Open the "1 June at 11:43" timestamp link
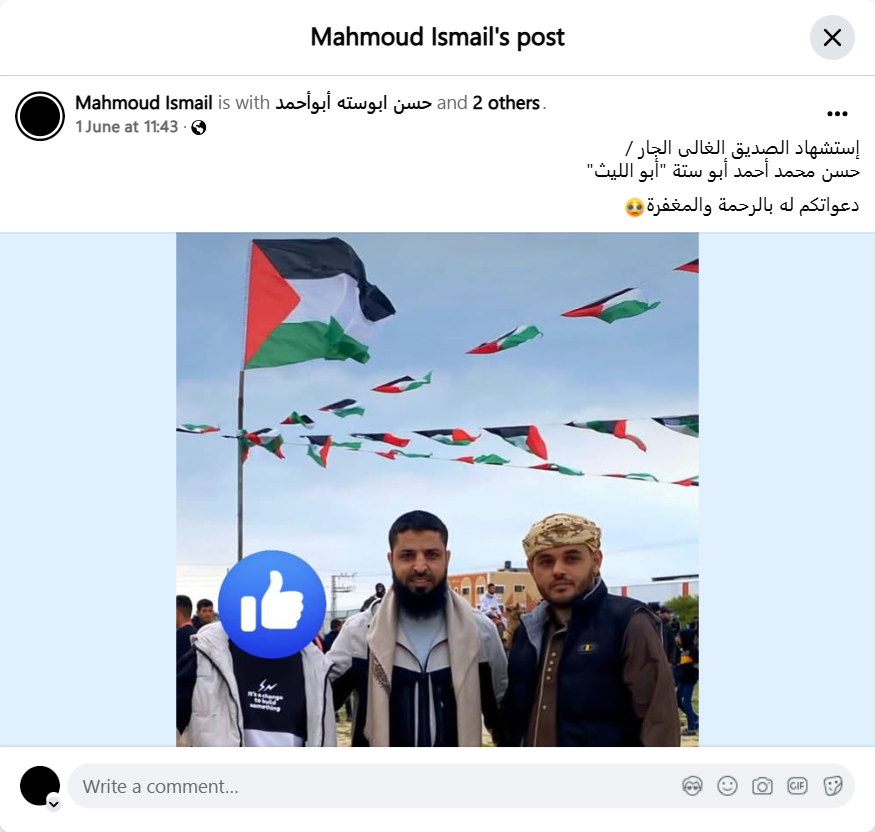Image resolution: width=875 pixels, height=832 pixels. click(x=127, y=127)
